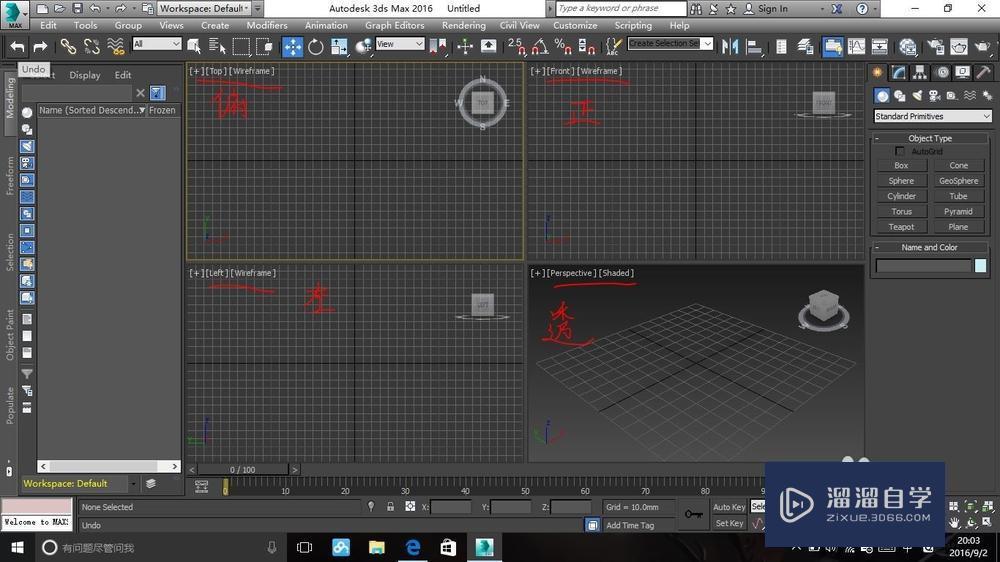Open the View reference coordinate dropdown
This screenshot has height=562, width=1000.
[x=400, y=43]
